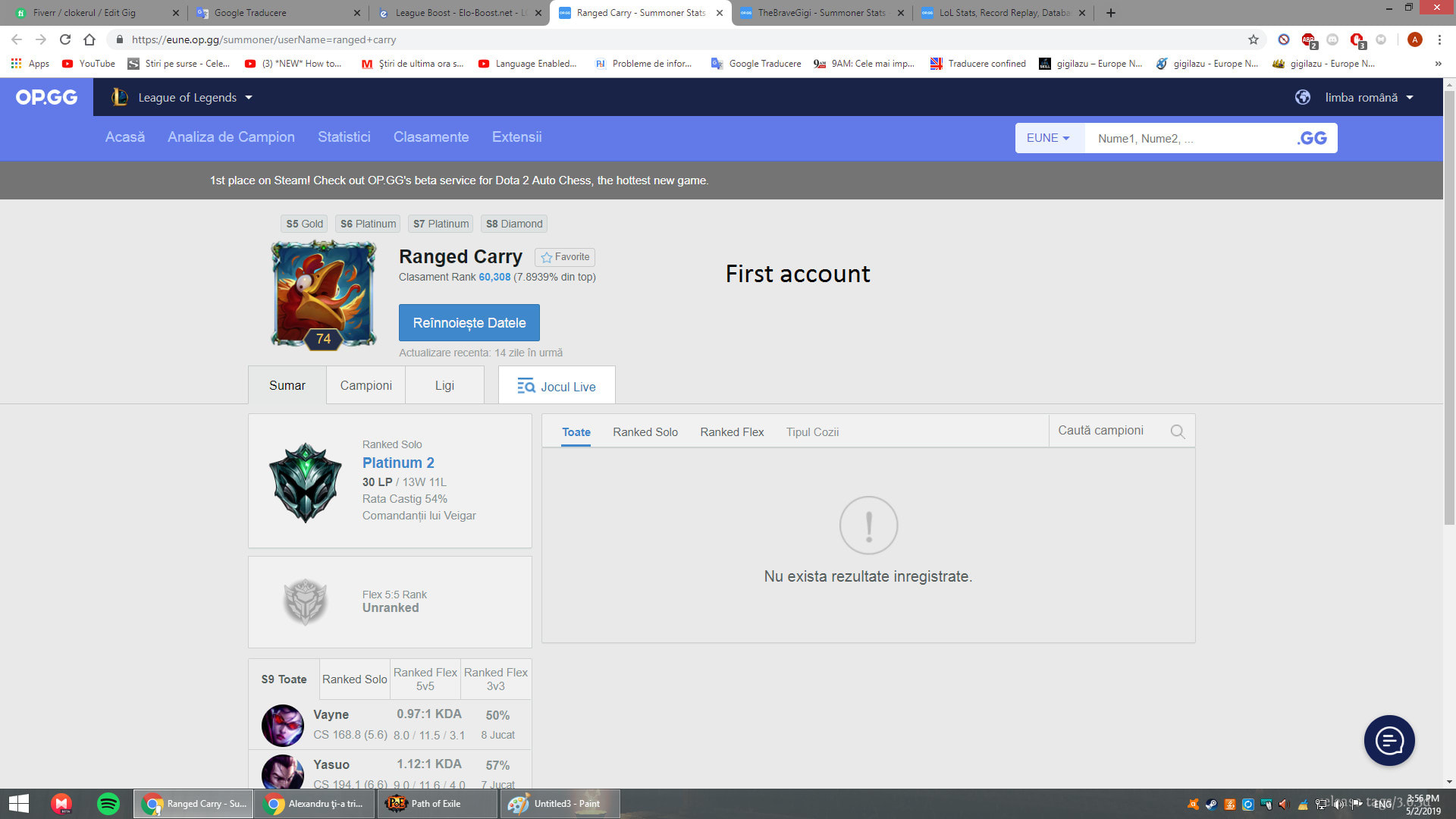Viewport: 1456px width, 819px height.
Task: Open the Extensii menu item
Action: click(x=516, y=136)
